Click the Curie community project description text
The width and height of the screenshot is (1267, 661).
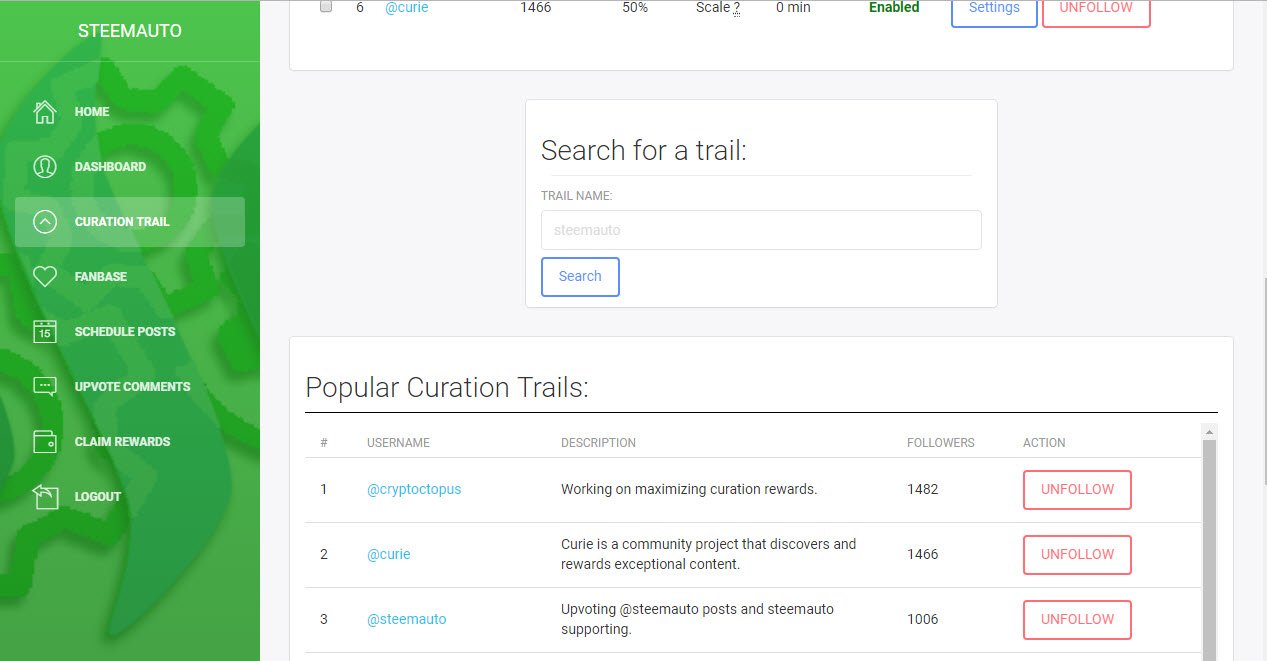pos(709,554)
